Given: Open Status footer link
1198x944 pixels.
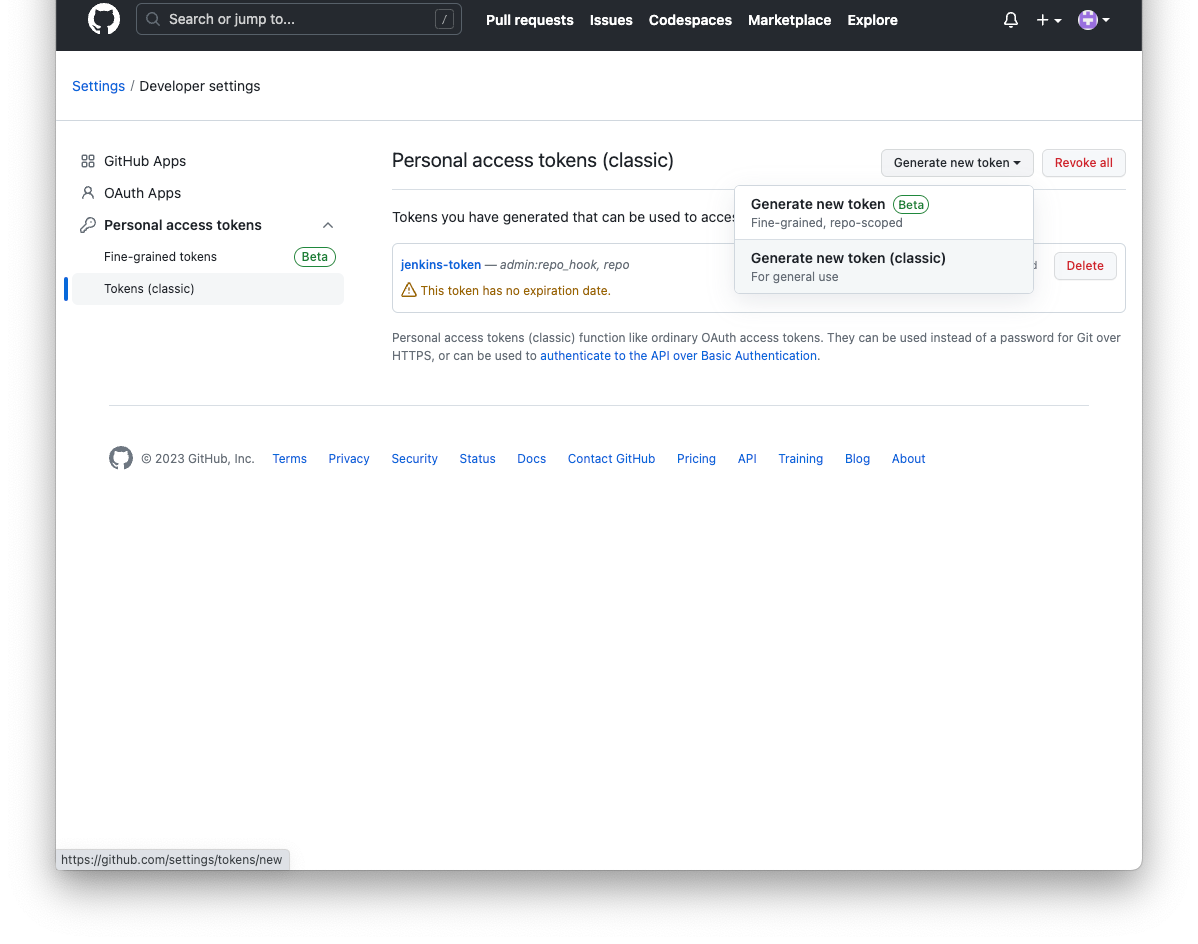Looking at the screenshot, I should point(478,459).
